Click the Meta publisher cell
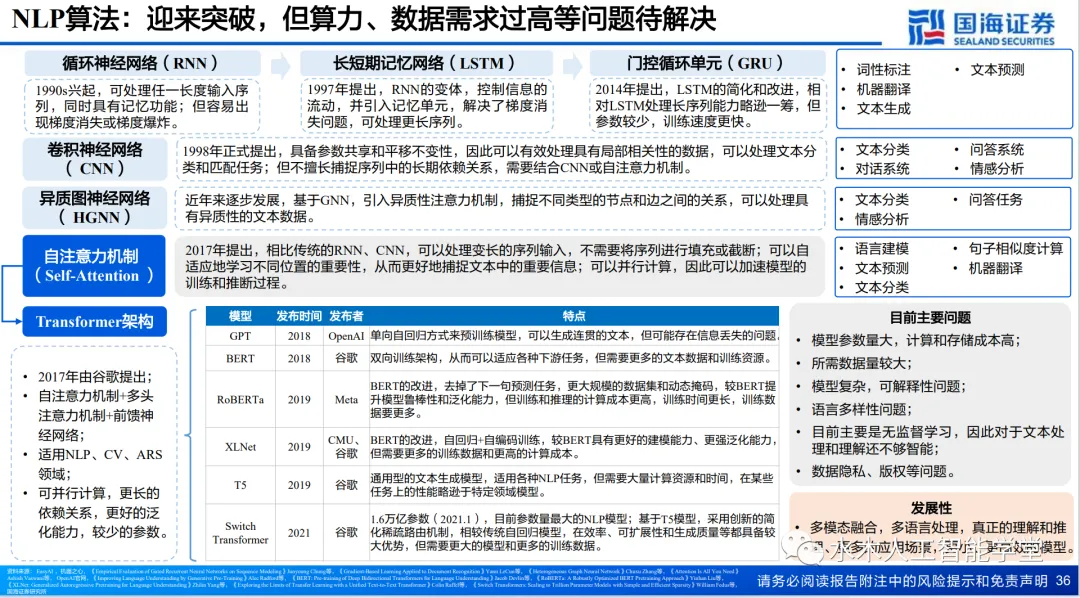The height and width of the screenshot is (598, 1080). [x=346, y=399]
